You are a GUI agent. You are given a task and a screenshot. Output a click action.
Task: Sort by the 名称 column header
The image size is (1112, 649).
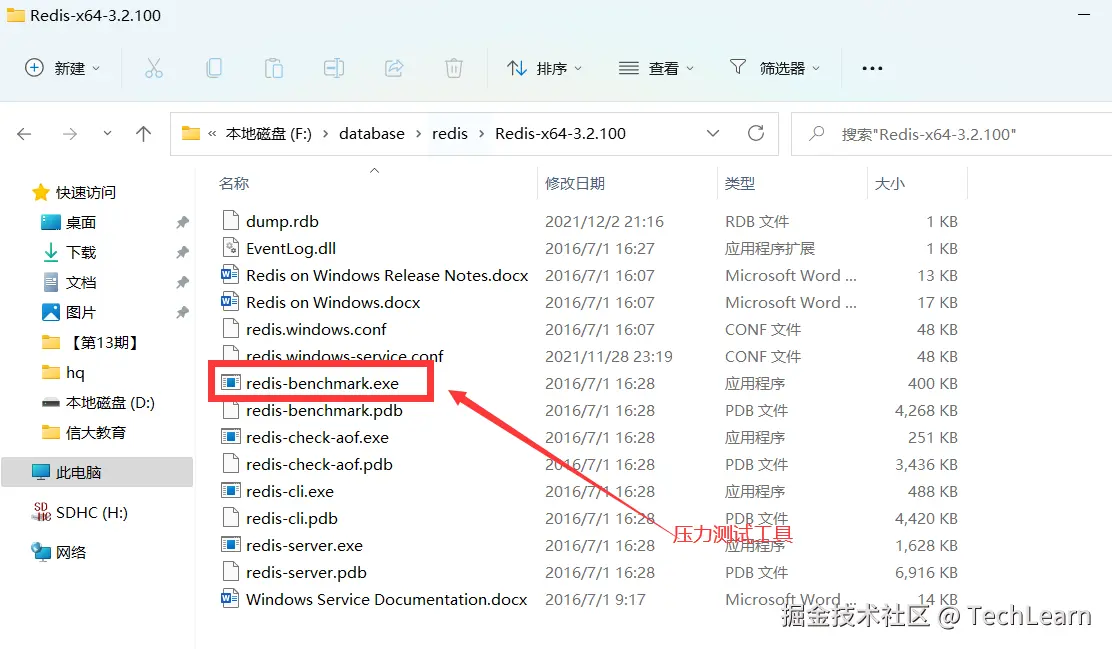[x=234, y=184]
